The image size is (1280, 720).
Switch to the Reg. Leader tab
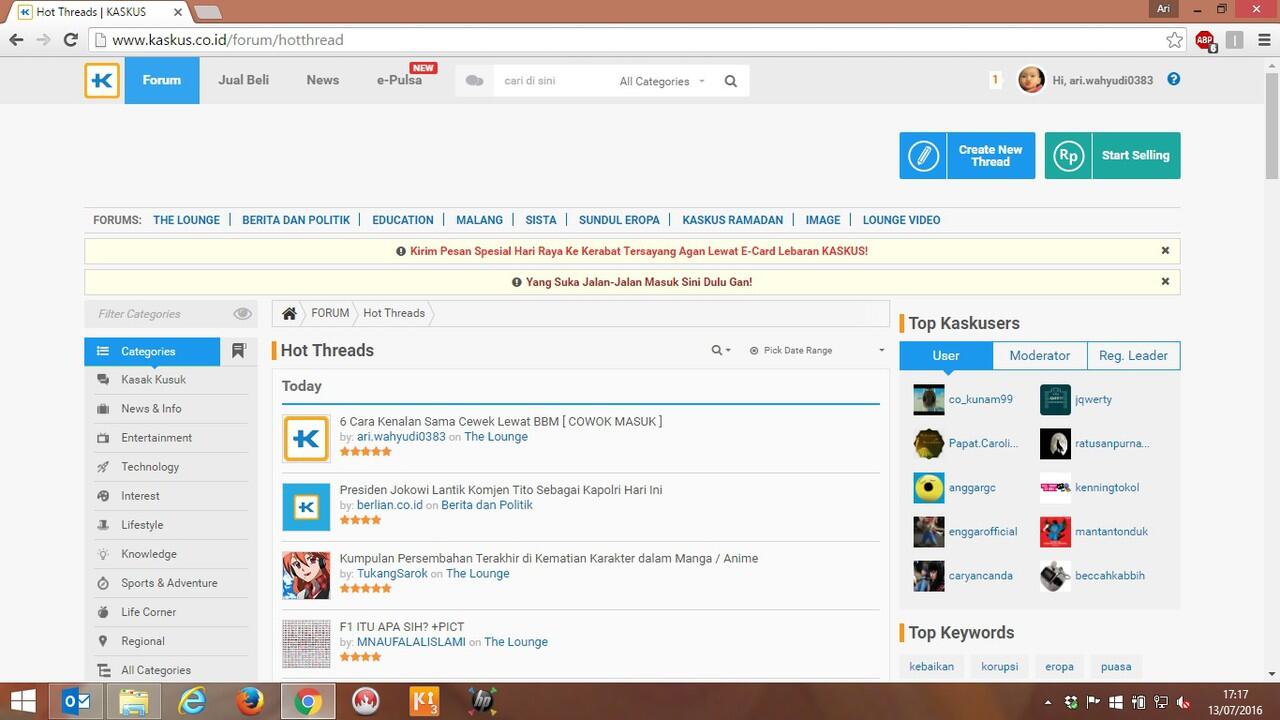pyautogui.click(x=1134, y=356)
